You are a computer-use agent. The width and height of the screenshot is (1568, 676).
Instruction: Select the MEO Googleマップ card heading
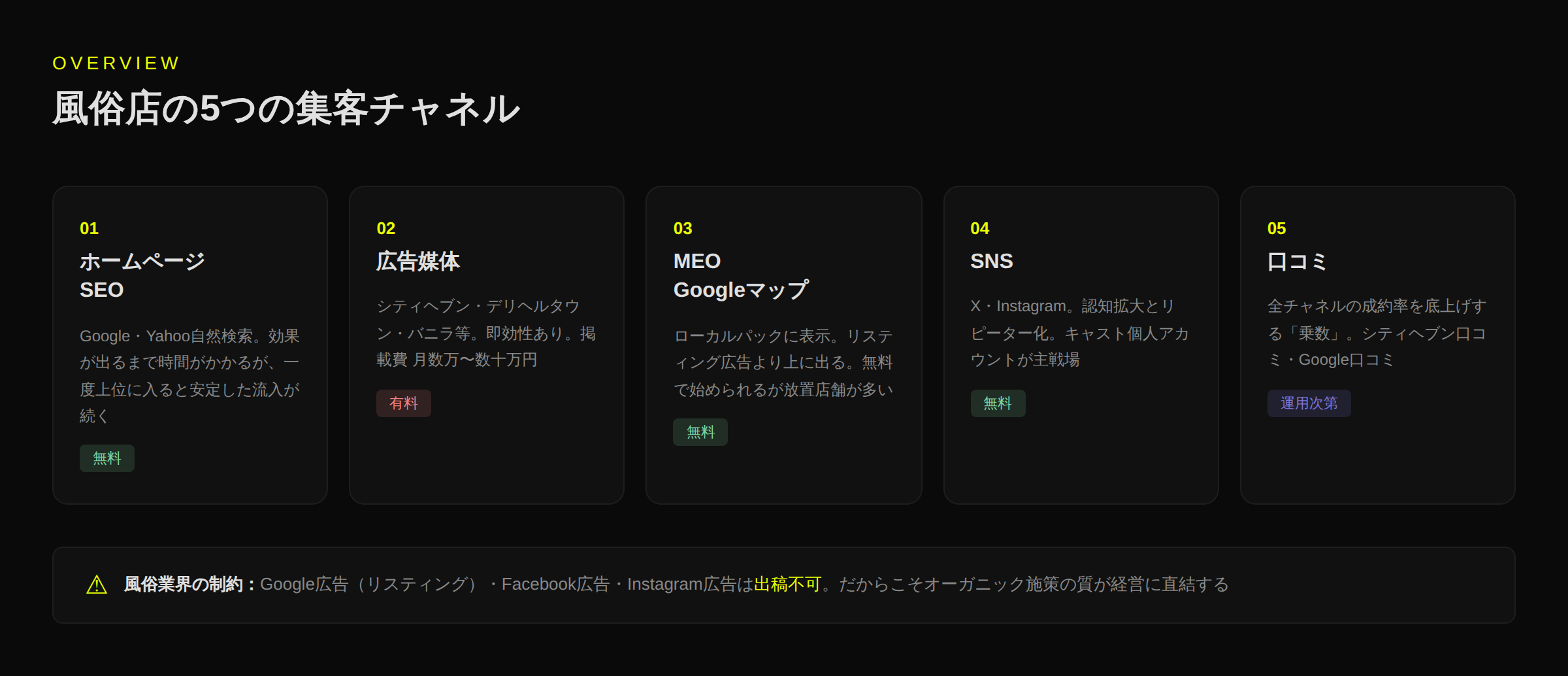[x=740, y=275]
